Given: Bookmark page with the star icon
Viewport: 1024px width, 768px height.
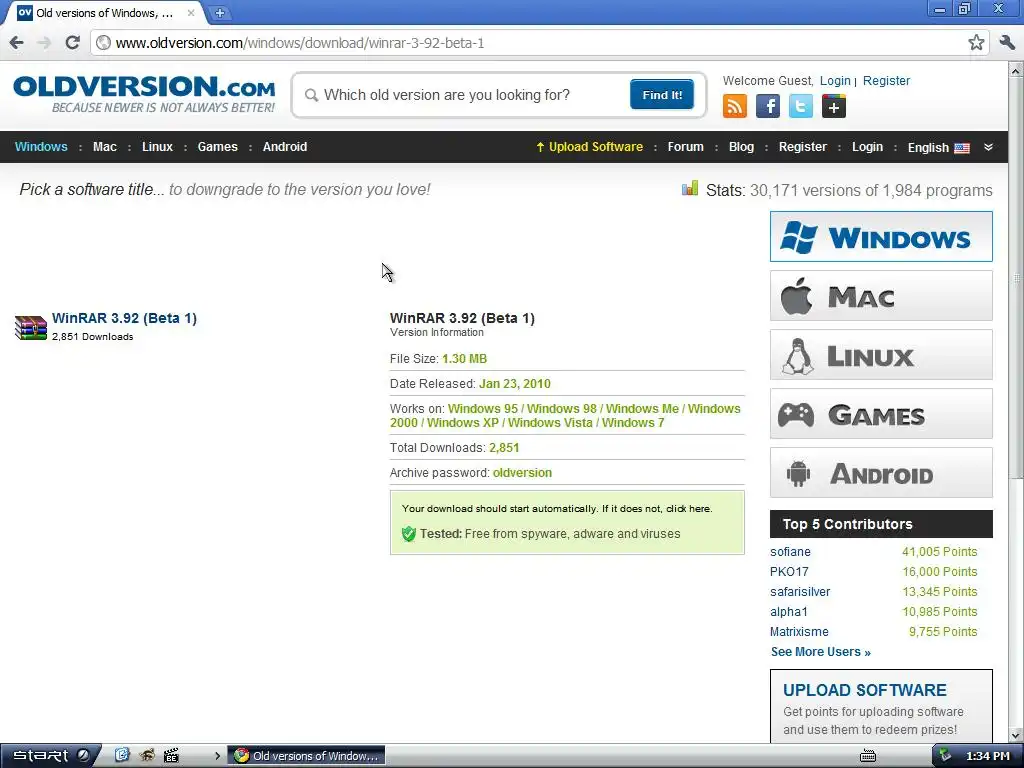Looking at the screenshot, I should point(976,43).
